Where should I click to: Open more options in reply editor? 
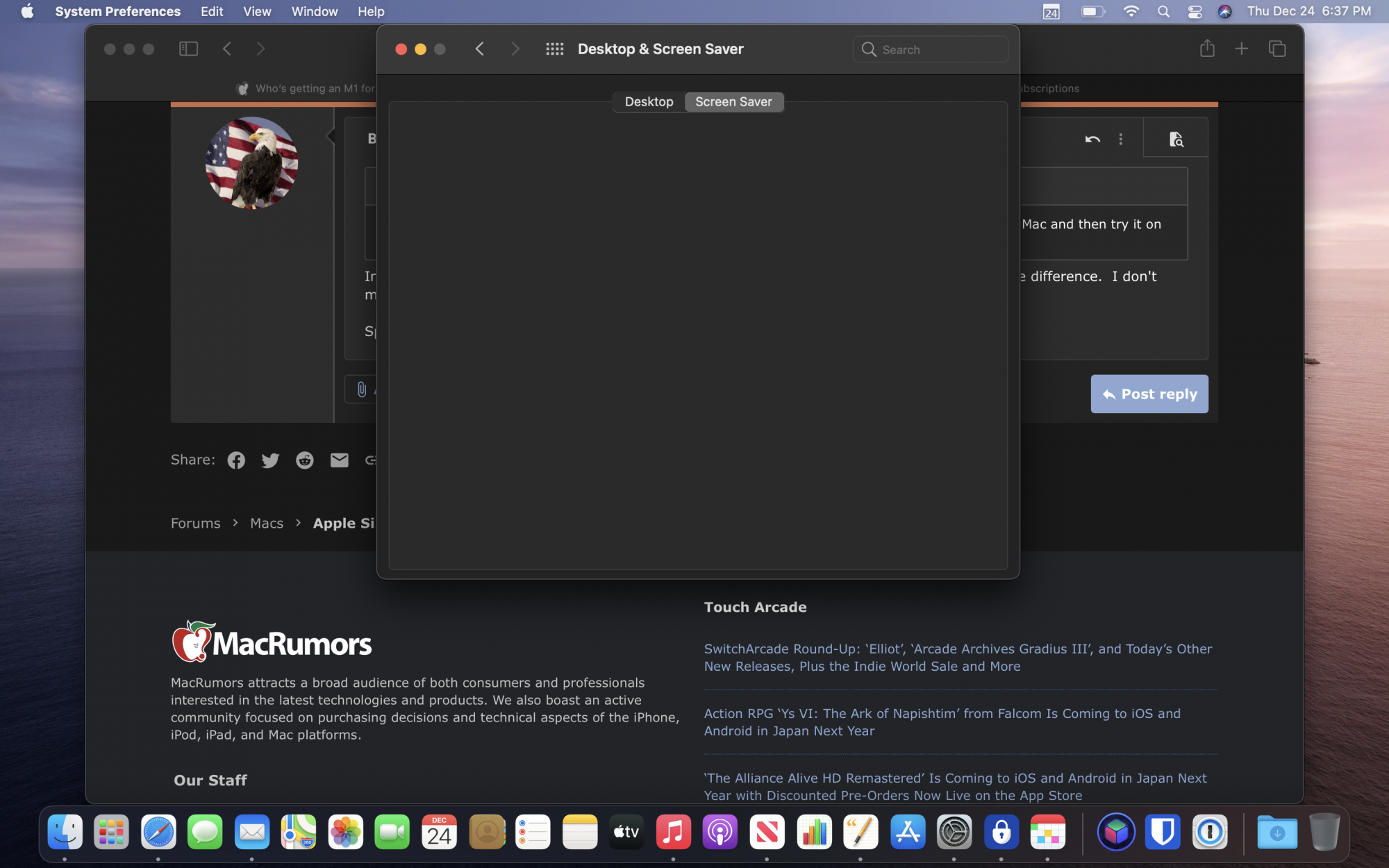click(1120, 140)
